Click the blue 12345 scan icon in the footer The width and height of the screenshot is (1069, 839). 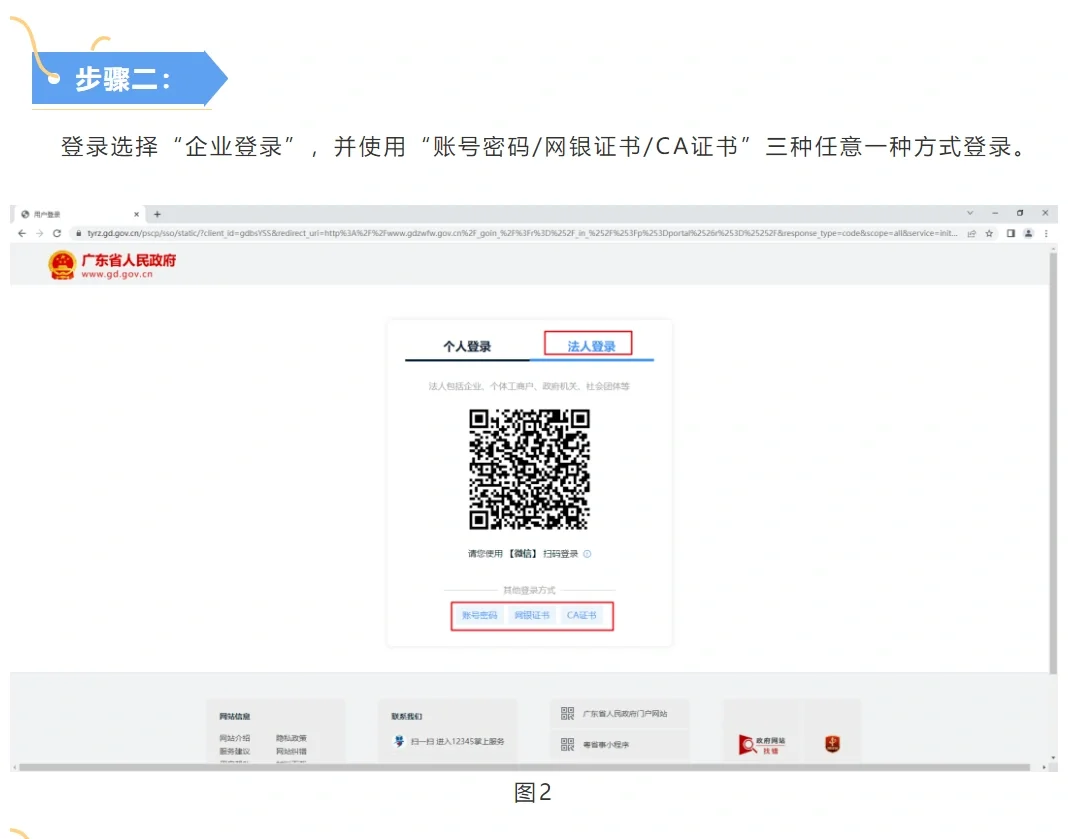(x=398, y=740)
